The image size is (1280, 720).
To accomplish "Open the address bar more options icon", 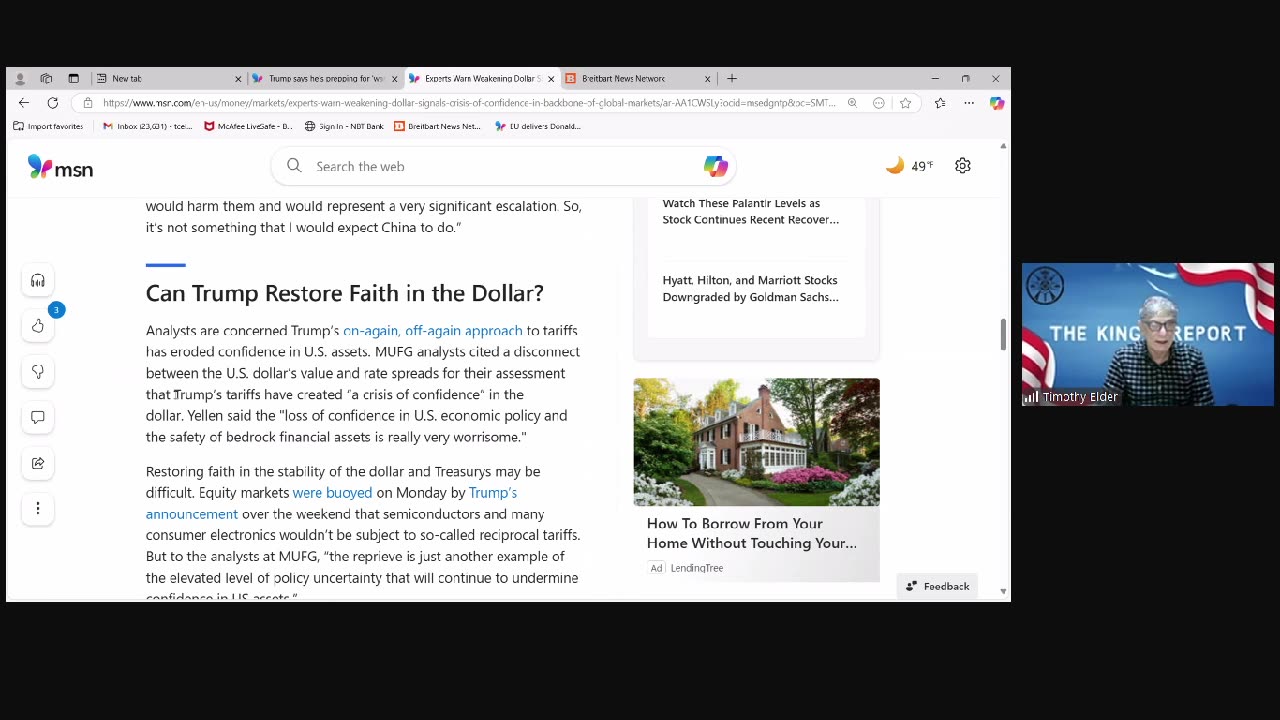I will click(x=879, y=103).
